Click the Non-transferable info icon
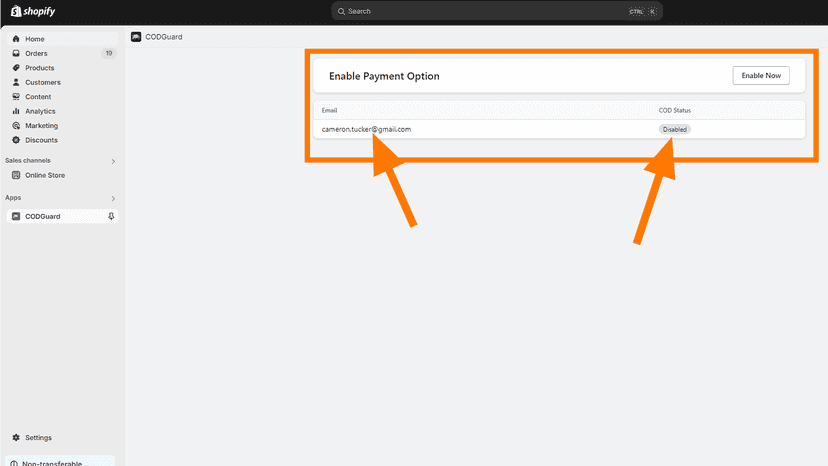 click(x=14, y=463)
